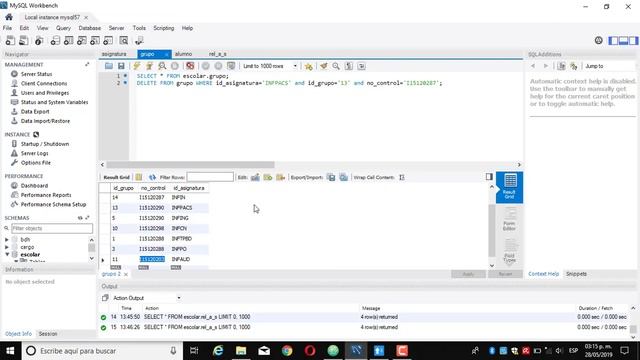The width and height of the screenshot is (640, 360).
Task: Open the Query menu
Action: pyautogui.click(x=63, y=28)
